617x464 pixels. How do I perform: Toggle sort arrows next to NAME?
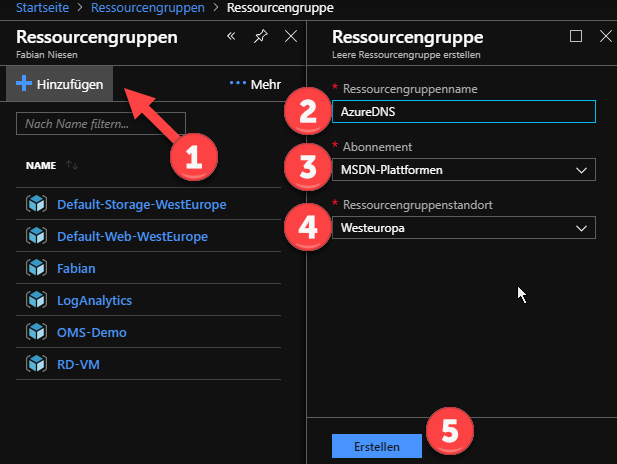click(x=72, y=165)
